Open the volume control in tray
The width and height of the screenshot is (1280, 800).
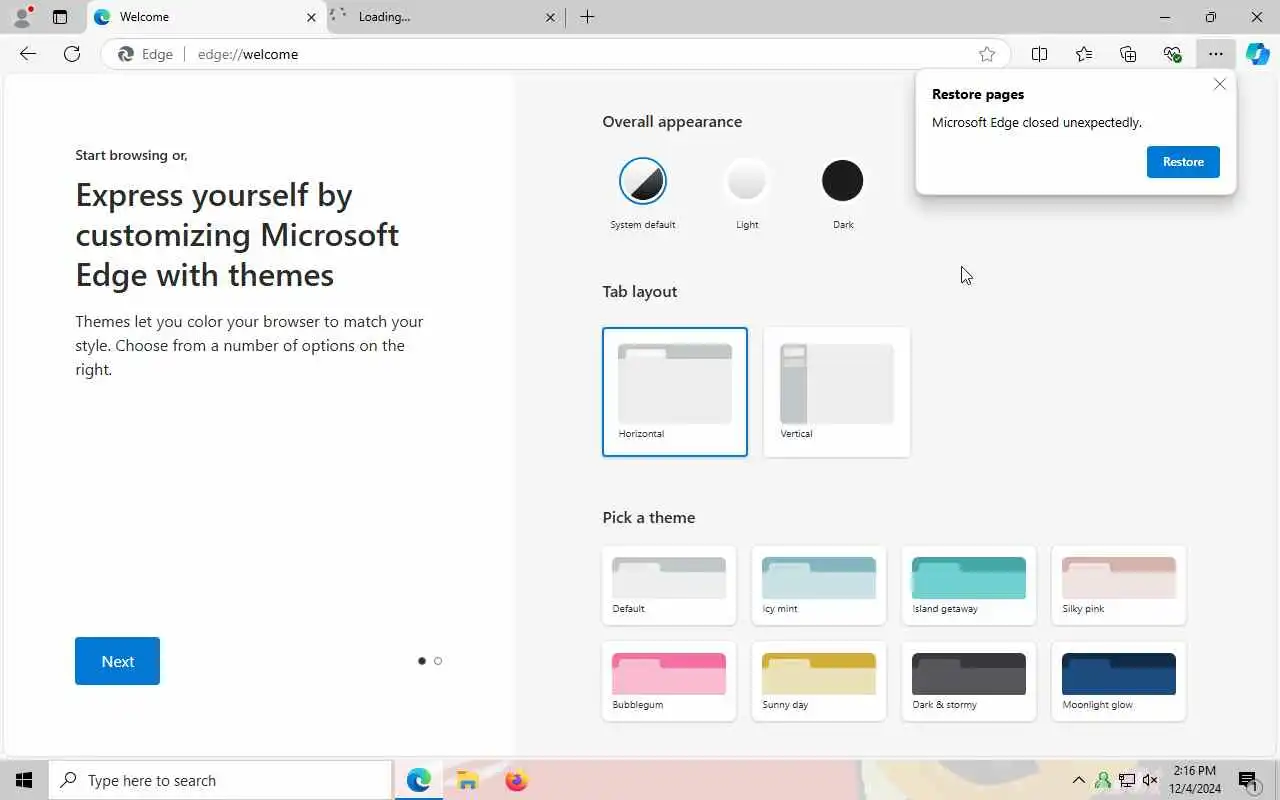pos(1150,780)
